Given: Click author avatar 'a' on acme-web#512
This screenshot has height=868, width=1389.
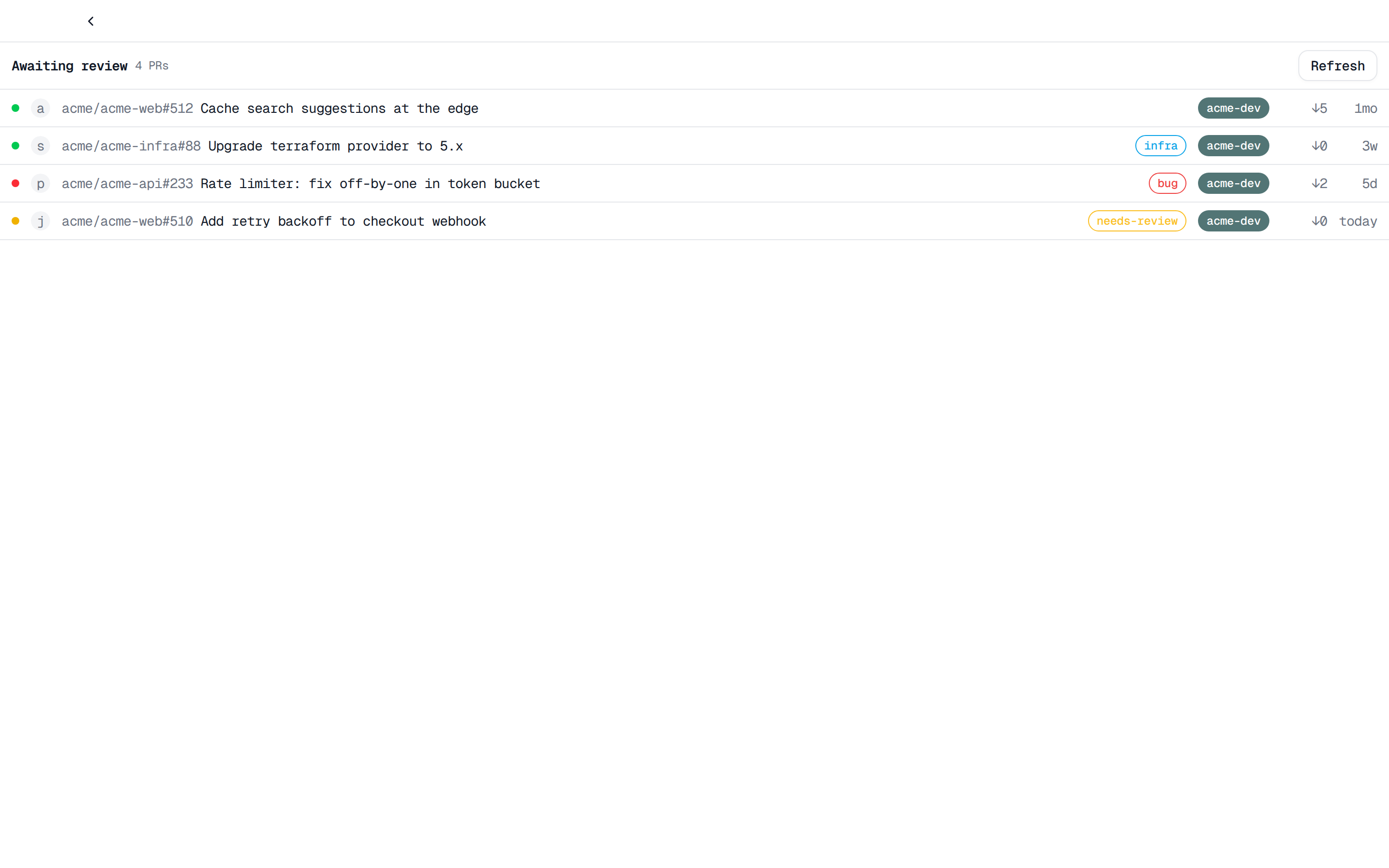Looking at the screenshot, I should [x=40, y=108].
